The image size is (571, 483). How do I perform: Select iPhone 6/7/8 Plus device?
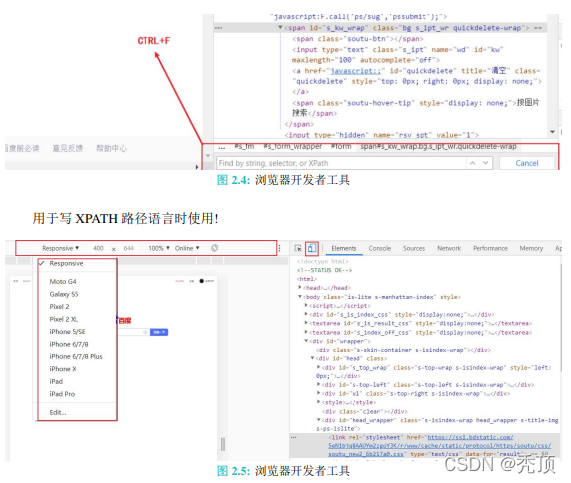(x=76, y=356)
